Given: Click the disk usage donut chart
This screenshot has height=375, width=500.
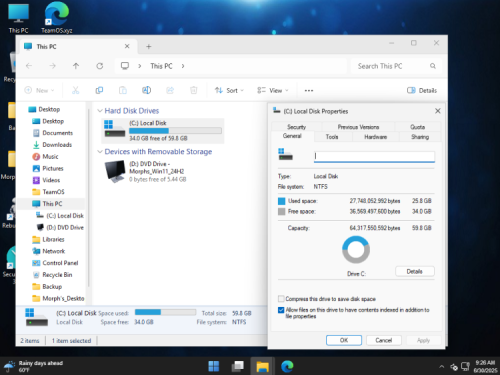Looking at the screenshot, I should [356, 250].
